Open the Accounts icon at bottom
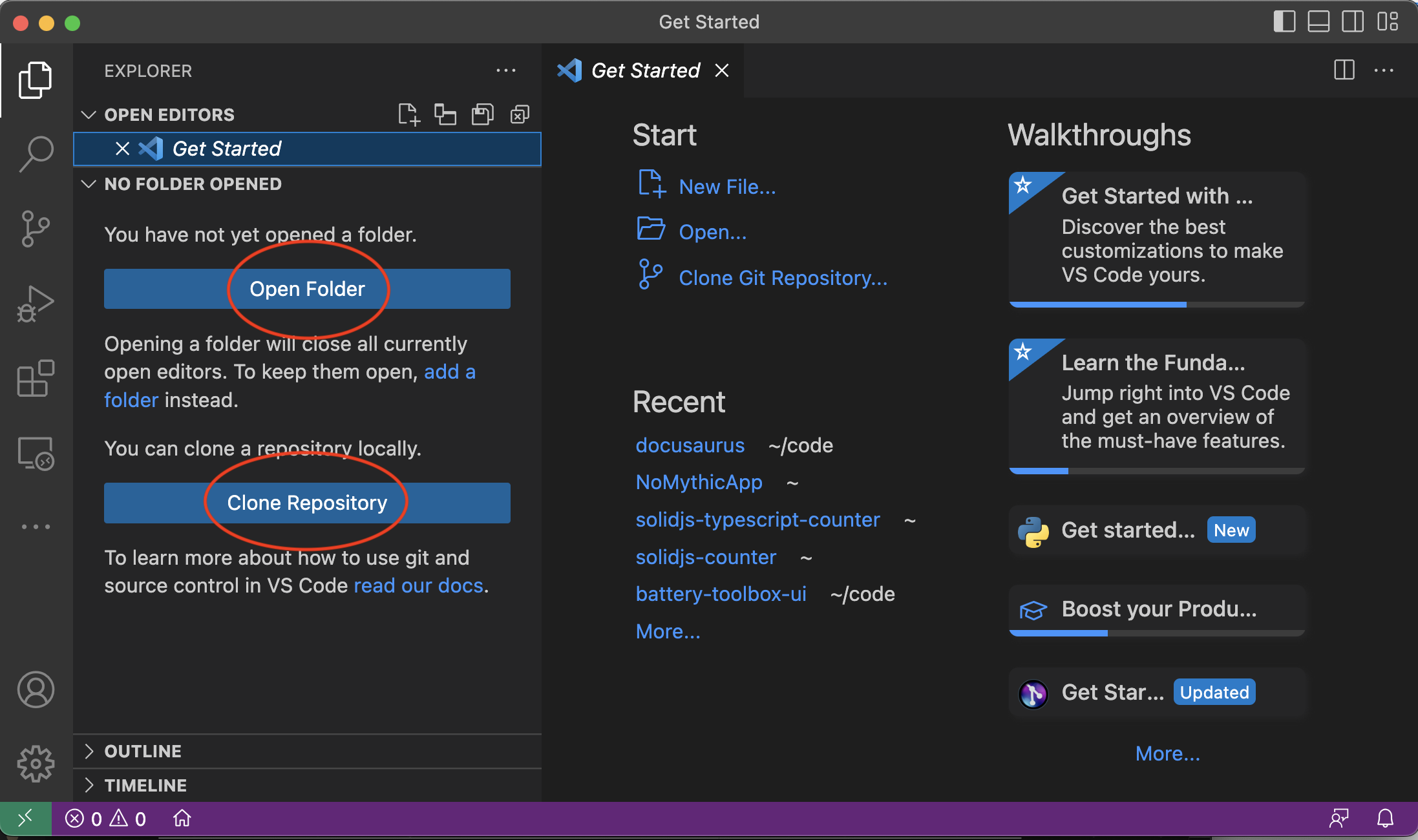1418x840 pixels. (x=34, y=690)
